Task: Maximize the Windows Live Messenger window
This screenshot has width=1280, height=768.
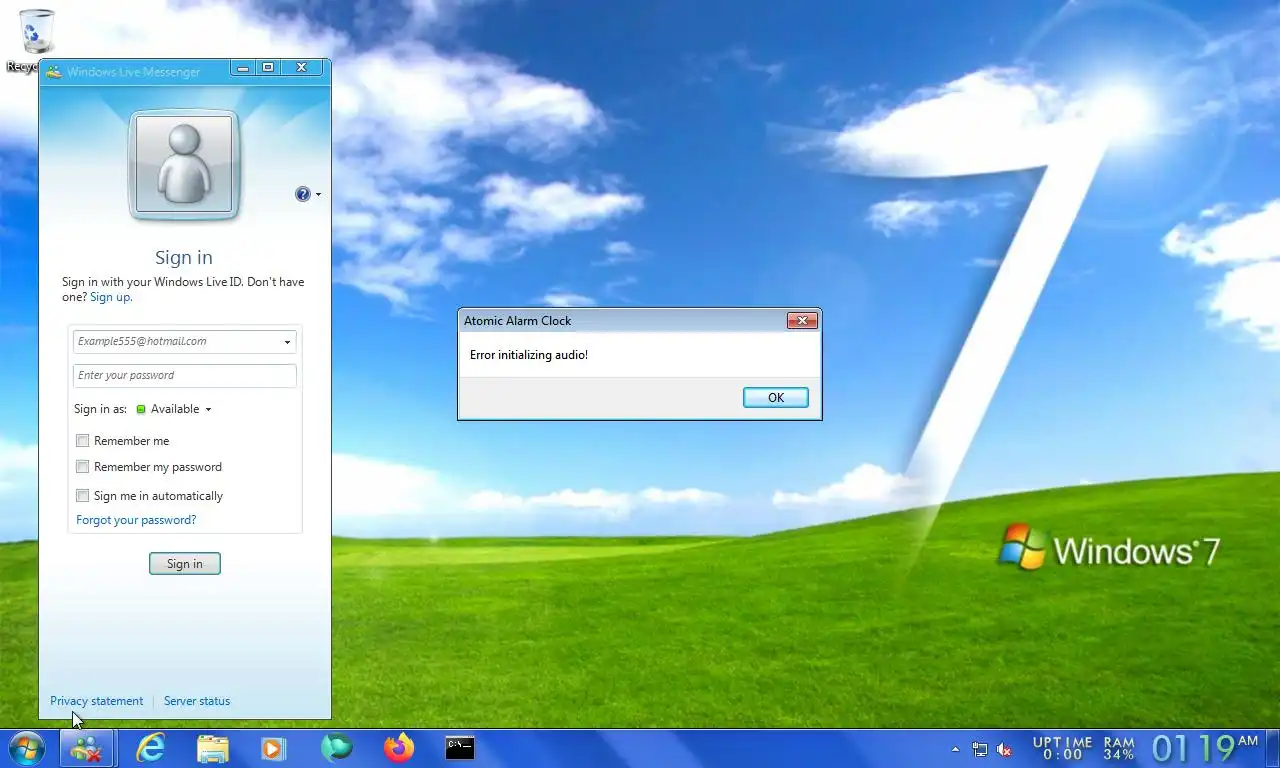Action: 267,68
